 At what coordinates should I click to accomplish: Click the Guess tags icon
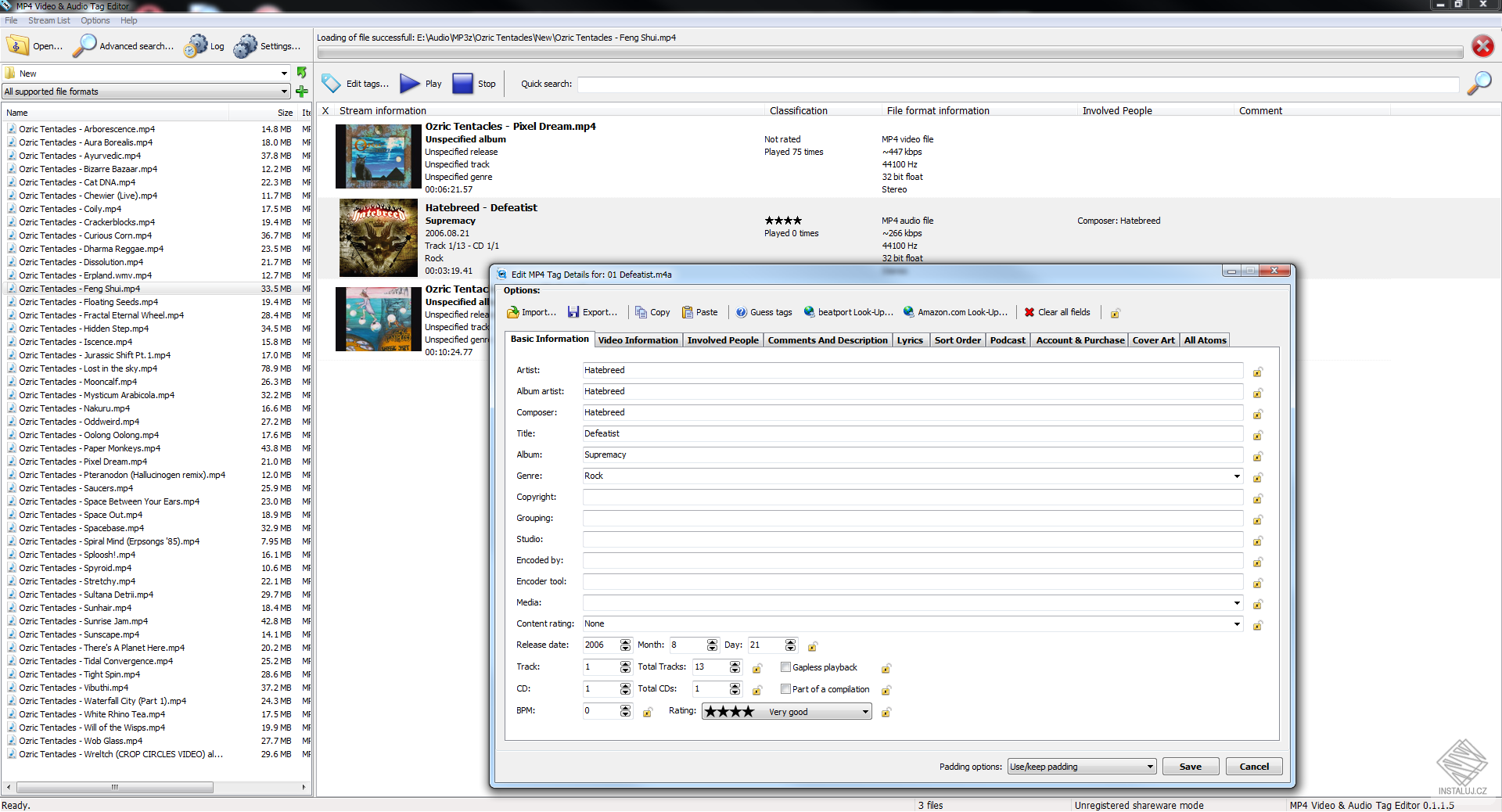point(764,312)
